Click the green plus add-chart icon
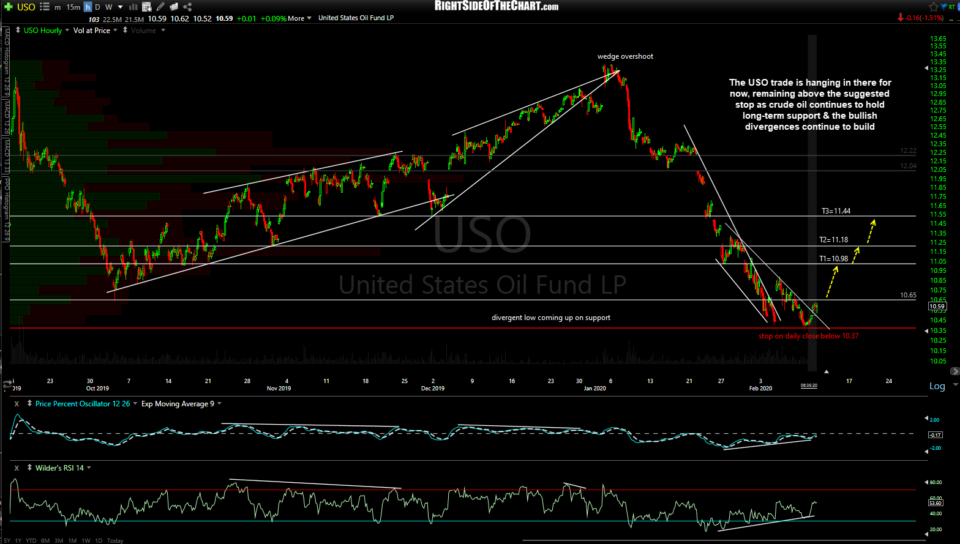 [8, 7]
